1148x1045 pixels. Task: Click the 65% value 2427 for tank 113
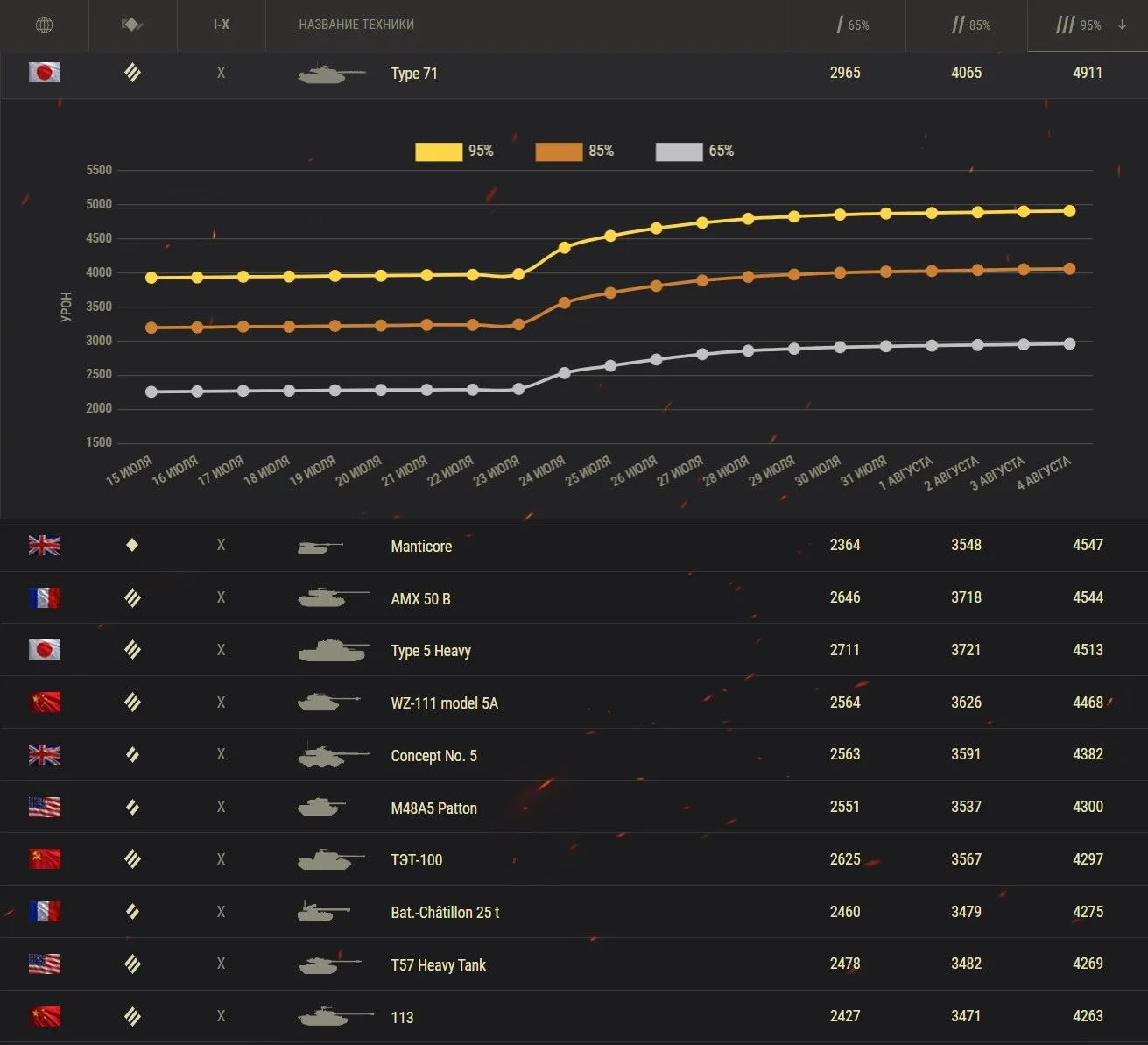[x=845, y=1016]
